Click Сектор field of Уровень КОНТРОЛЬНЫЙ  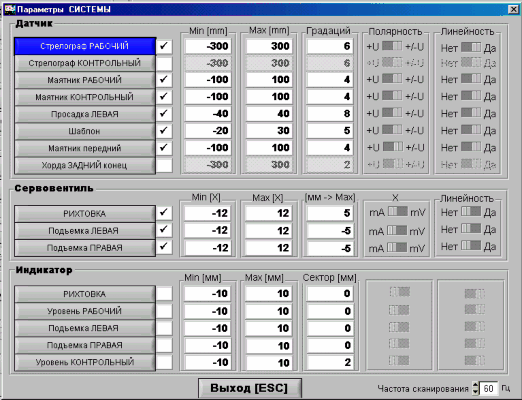point(330,362)
